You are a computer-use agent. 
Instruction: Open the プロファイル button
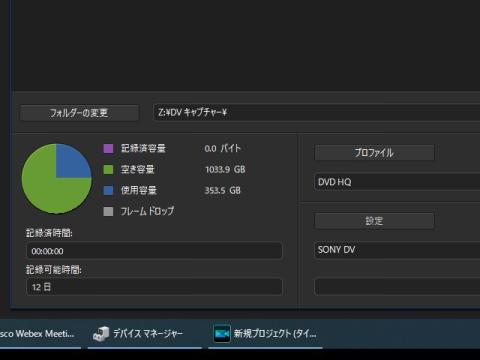374,153
